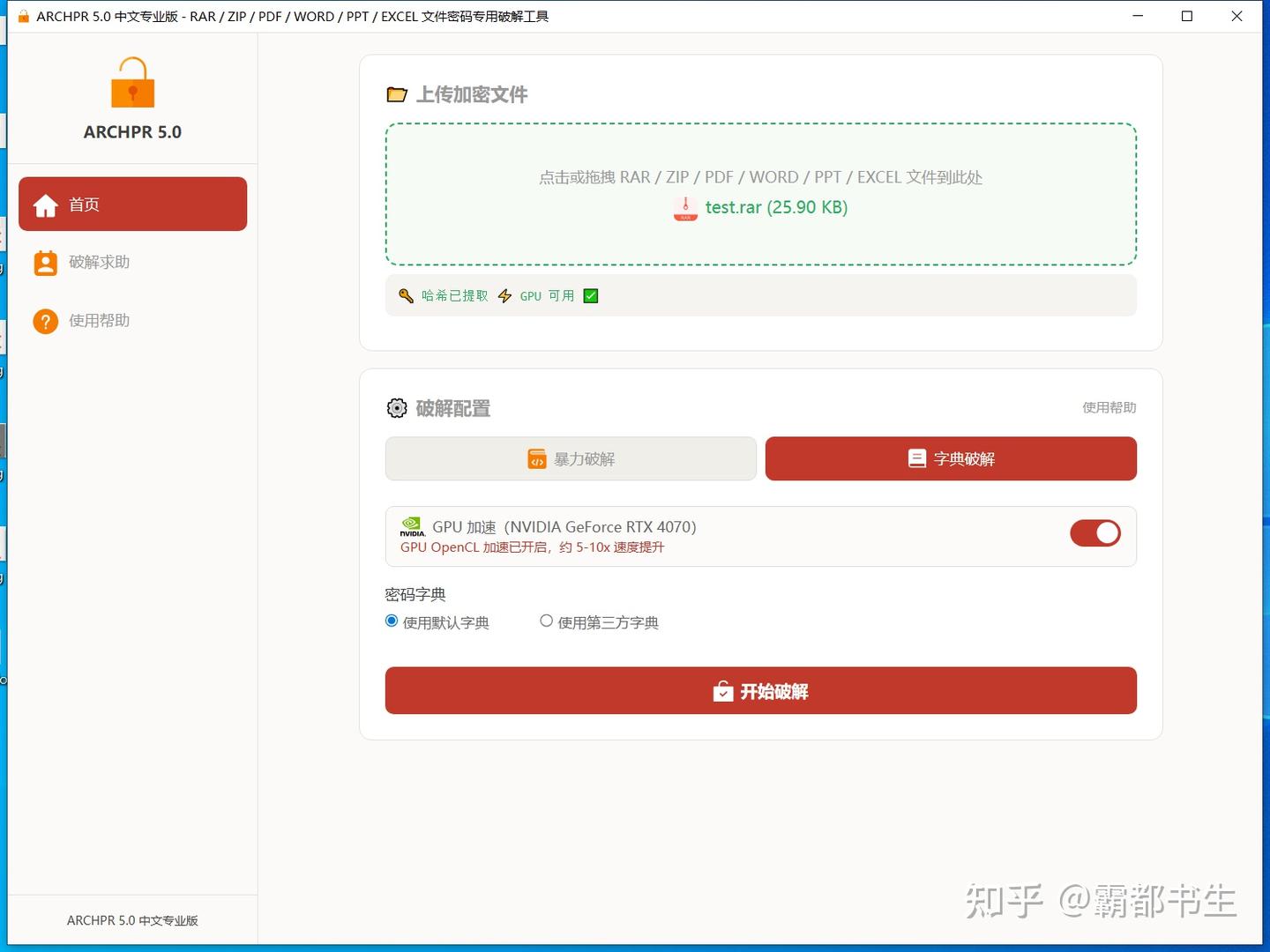Image resolution: width=1270 pixels, height=952 pixels.
Task: Click the GPU OpenCL 加速已开启 description
Action: [x=532, y=547]
